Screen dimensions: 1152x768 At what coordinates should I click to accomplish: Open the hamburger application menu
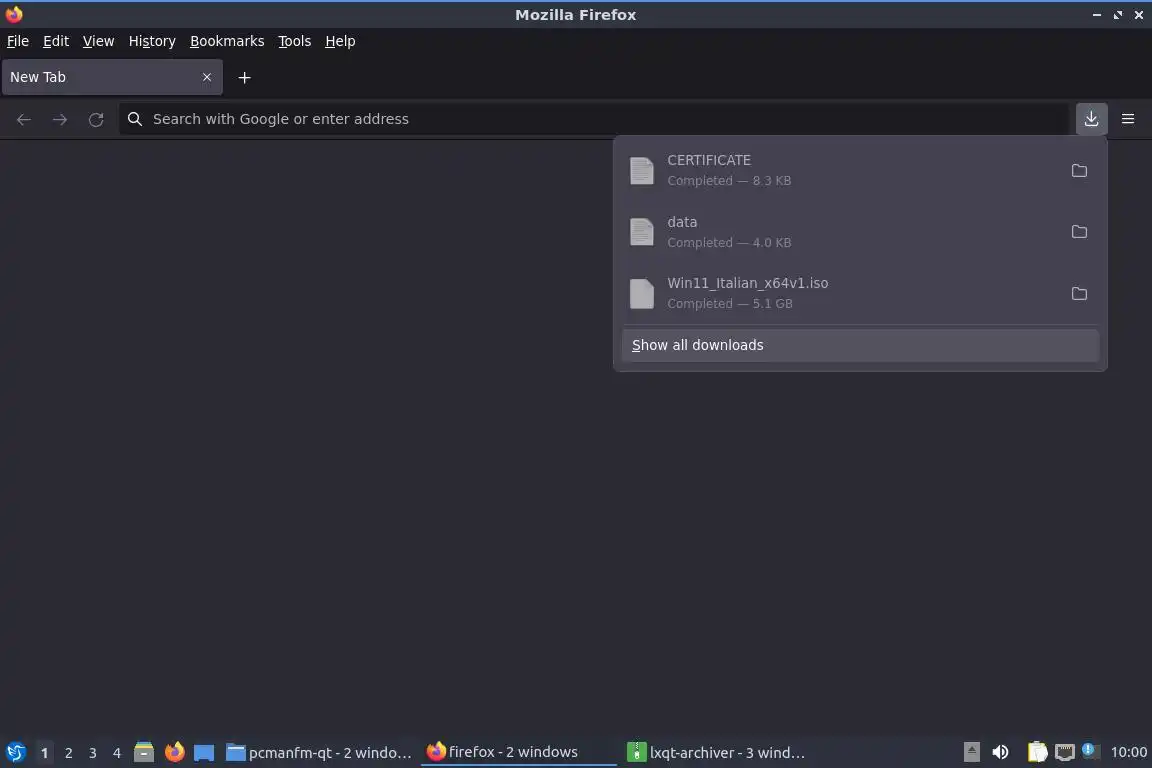[x=1128, y=119]
